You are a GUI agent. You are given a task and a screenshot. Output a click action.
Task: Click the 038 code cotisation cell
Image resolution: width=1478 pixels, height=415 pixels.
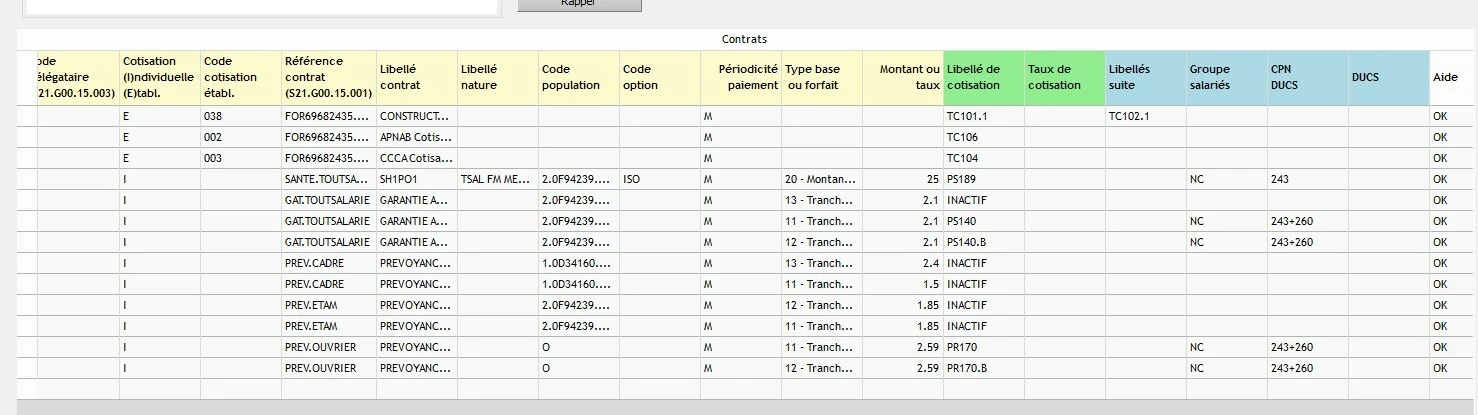[240, 116]
